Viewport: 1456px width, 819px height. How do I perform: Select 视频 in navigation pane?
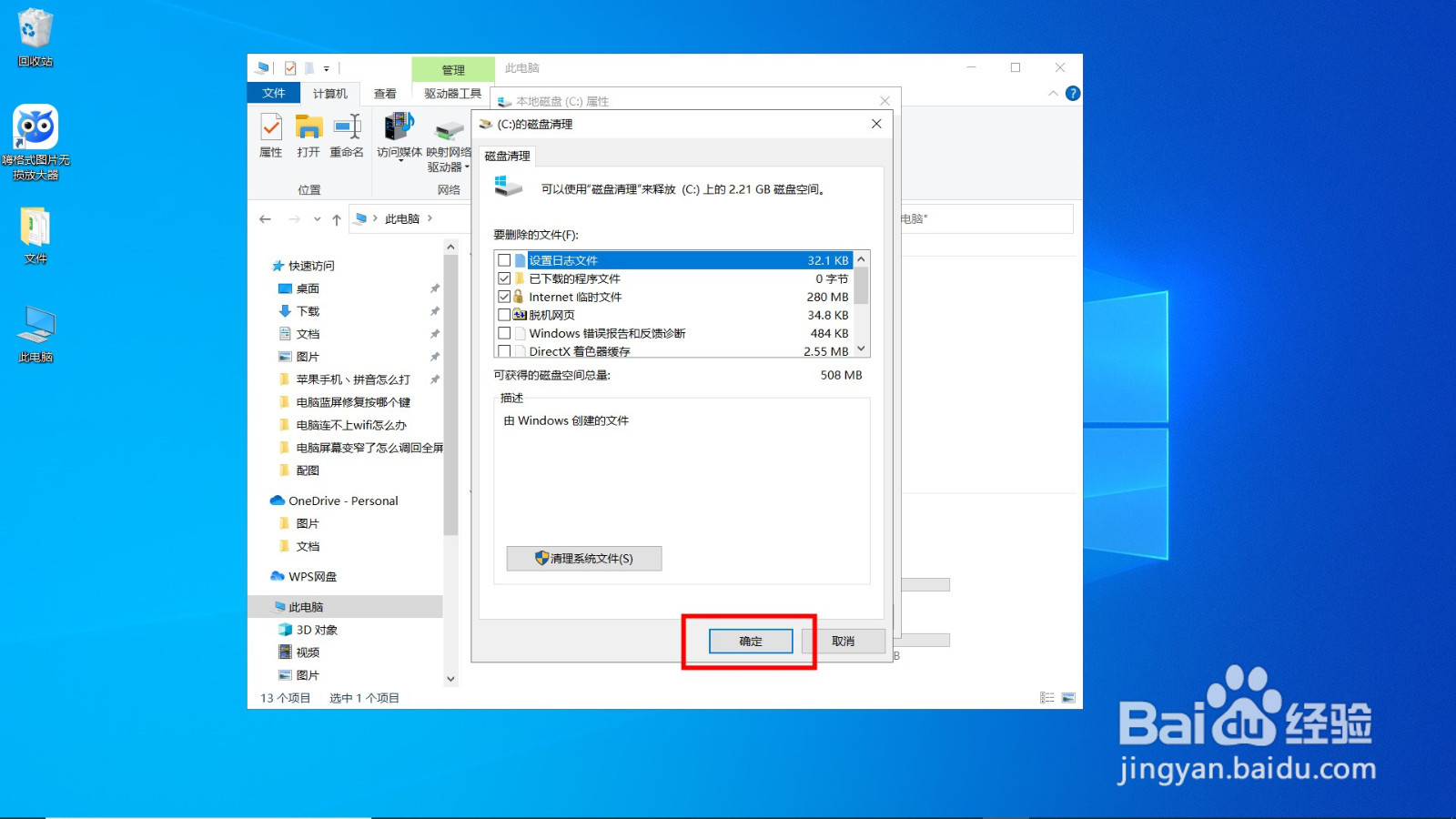pyautogui.click(x=308, y=652)
